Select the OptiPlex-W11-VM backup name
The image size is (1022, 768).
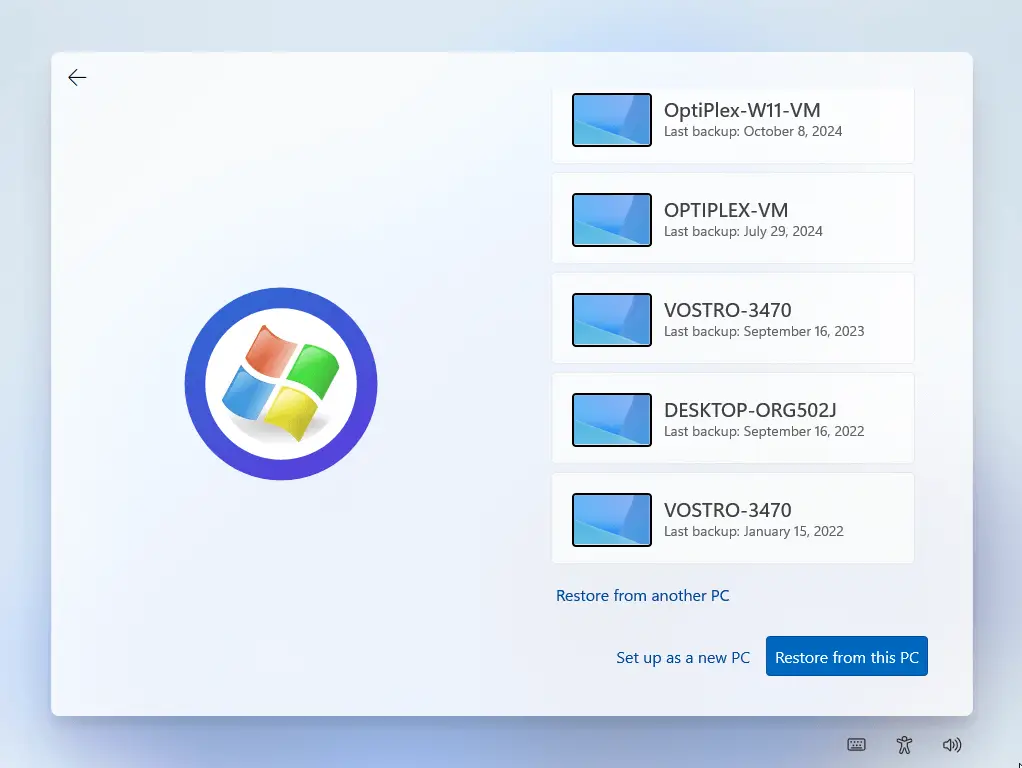pyautogui.click(x=742, y=110)
